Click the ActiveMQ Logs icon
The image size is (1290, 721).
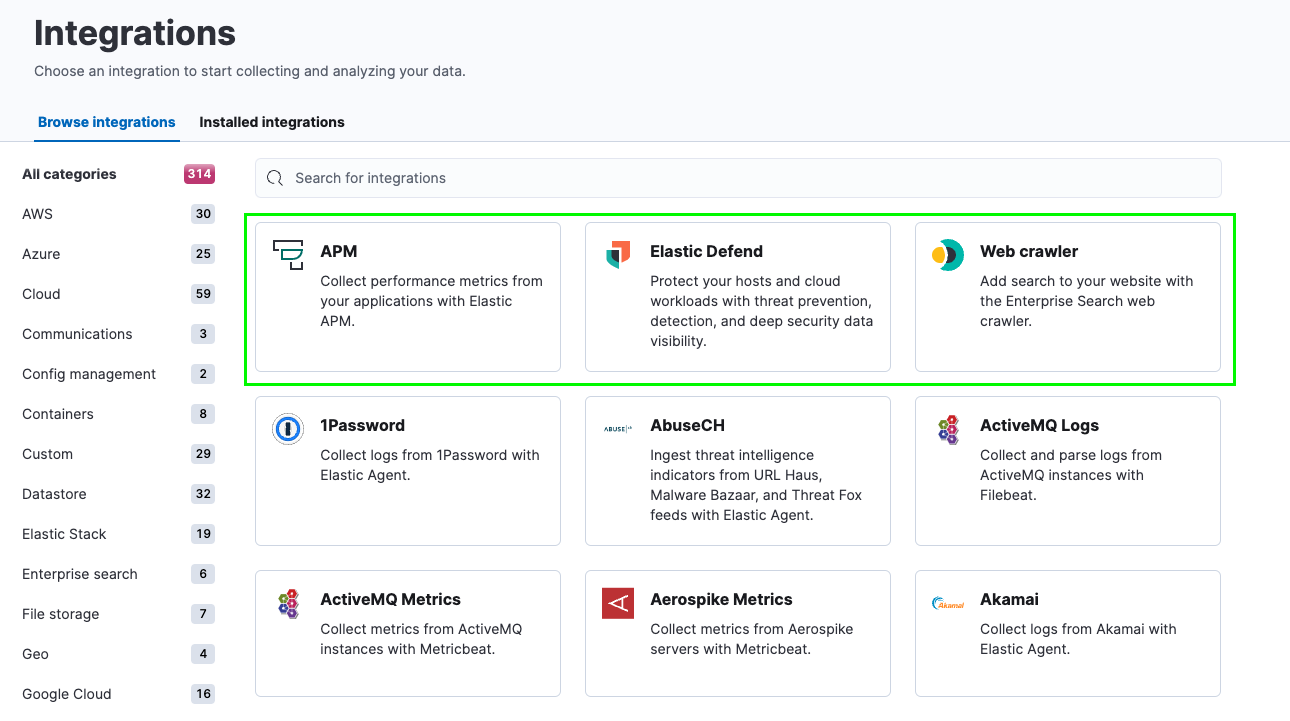948,429
